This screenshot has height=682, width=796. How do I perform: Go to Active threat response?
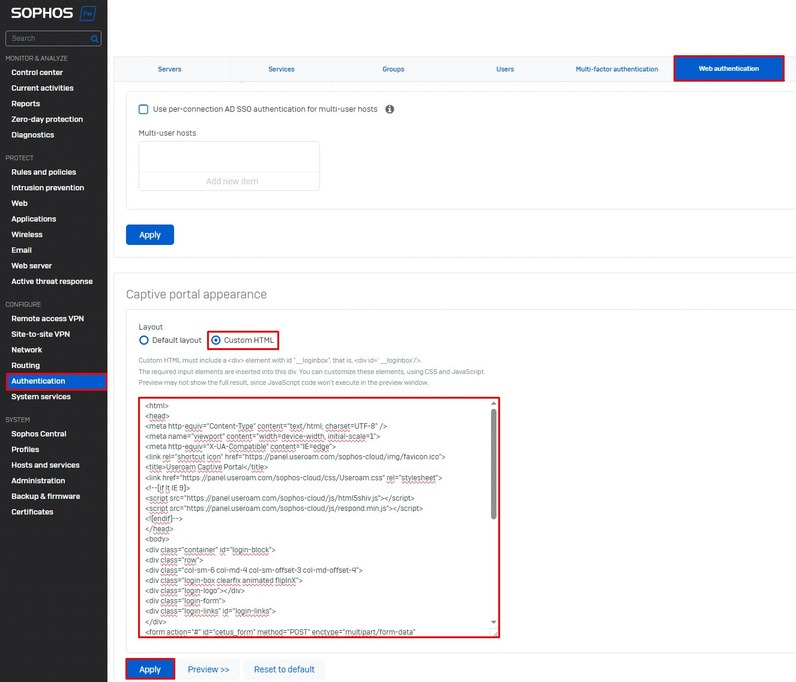52,281
